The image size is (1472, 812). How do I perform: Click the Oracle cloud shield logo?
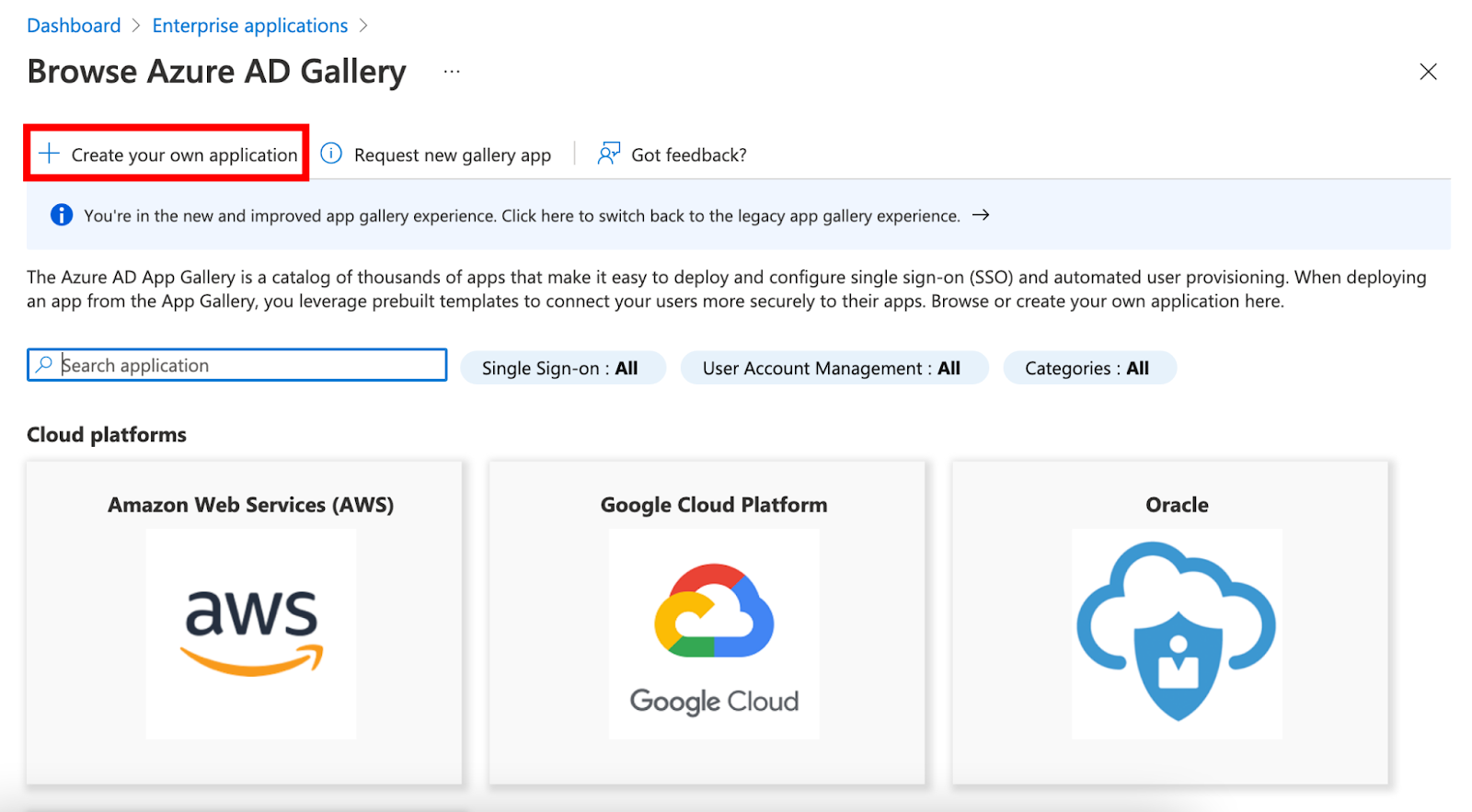1177,634
